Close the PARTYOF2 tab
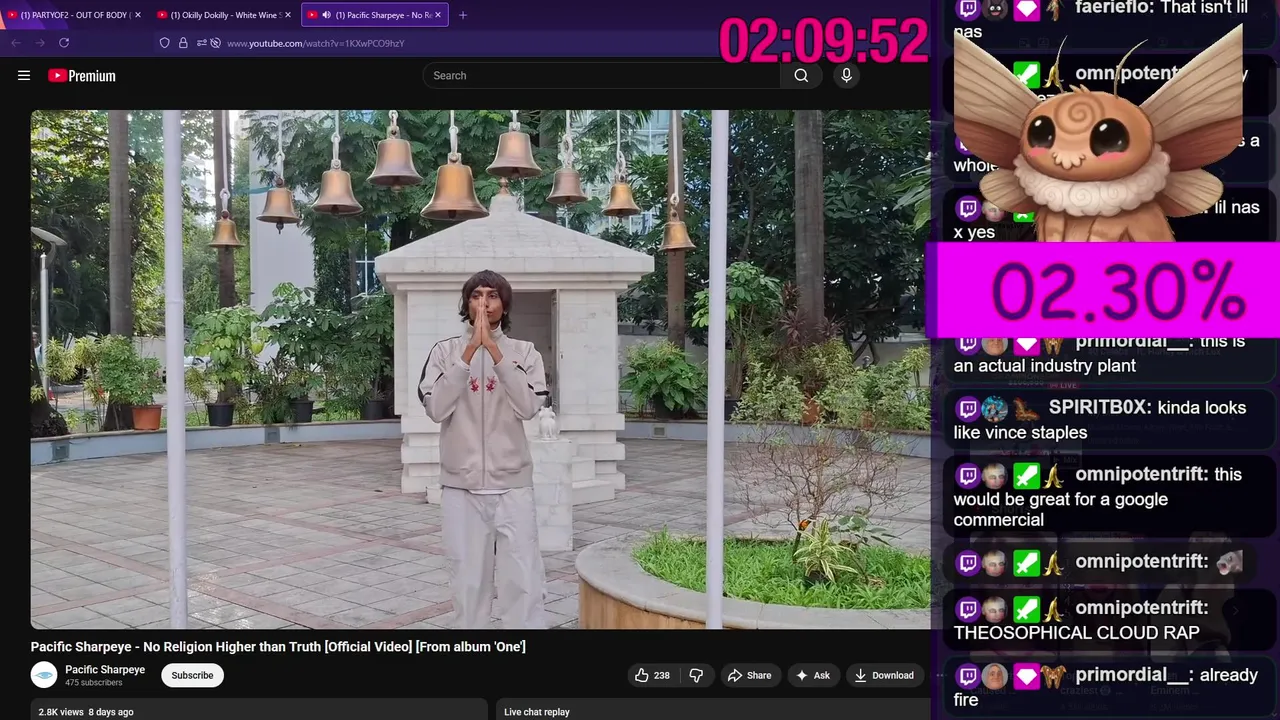The image size is (1280, 720). point(137,15)
